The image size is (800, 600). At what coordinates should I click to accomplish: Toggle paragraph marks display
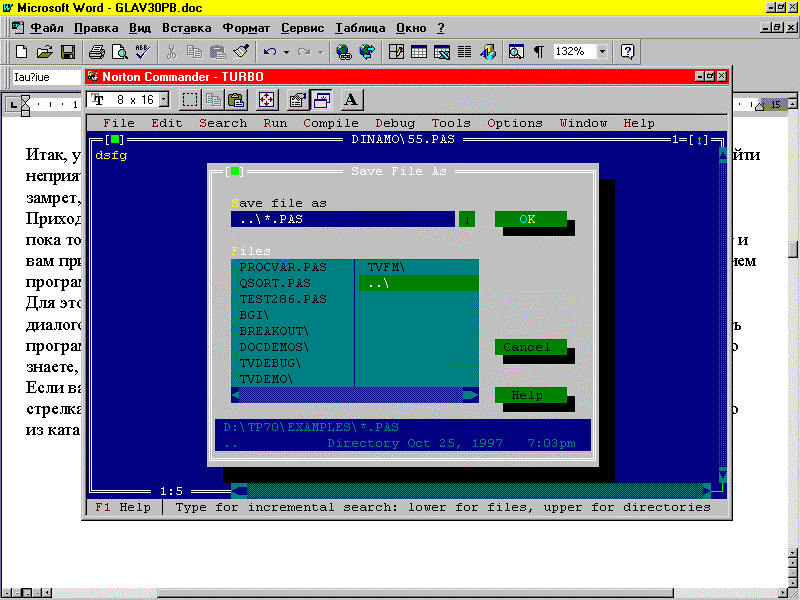click(539, 52)
